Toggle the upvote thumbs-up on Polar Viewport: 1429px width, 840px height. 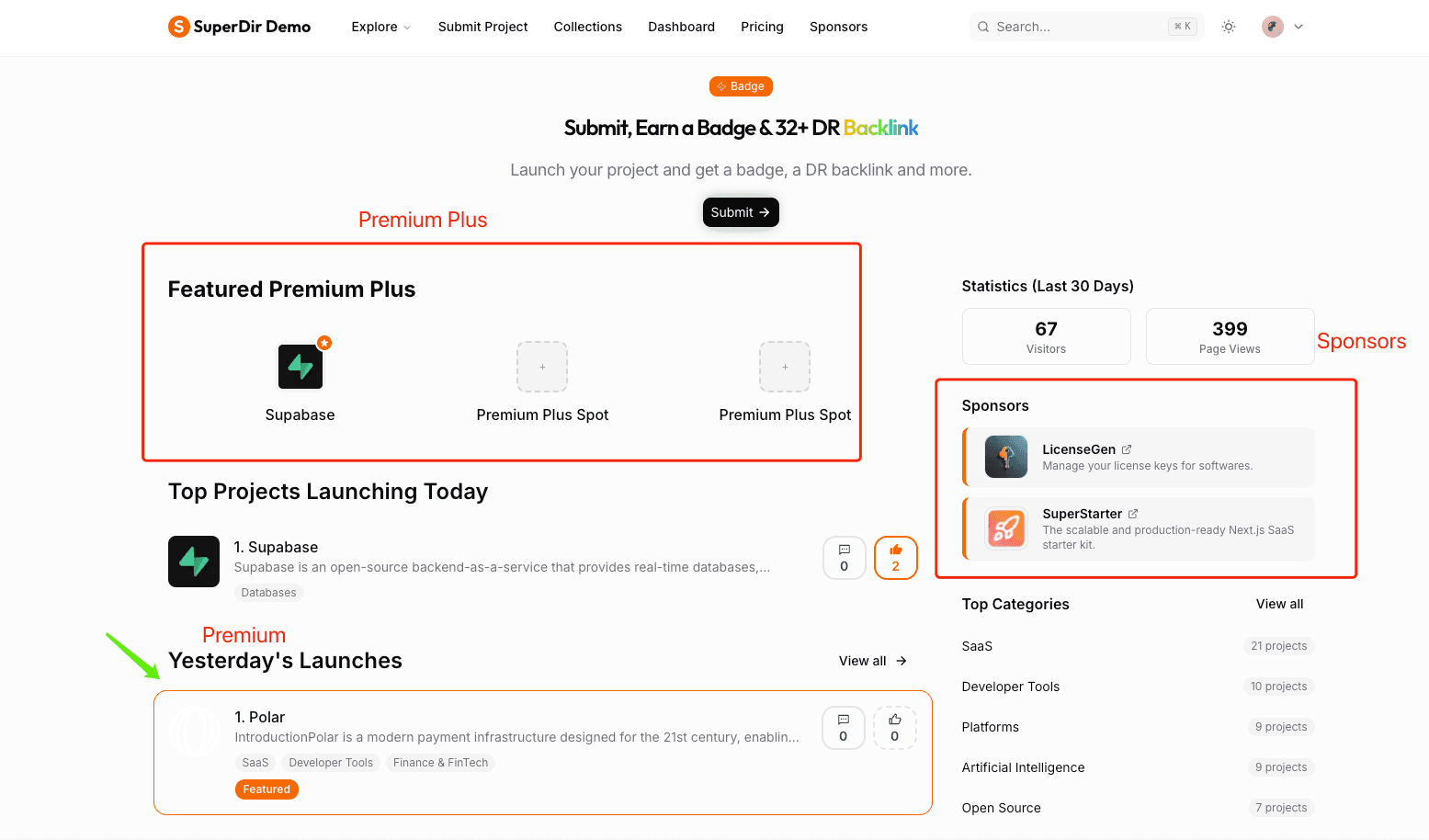click(895, 728)
